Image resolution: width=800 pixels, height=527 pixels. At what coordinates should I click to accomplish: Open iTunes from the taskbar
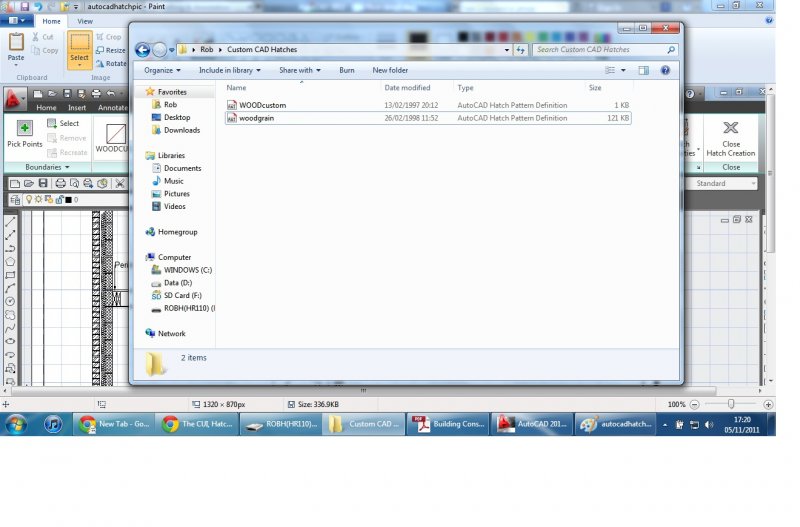pyautogui.click(x=53, y=423)
